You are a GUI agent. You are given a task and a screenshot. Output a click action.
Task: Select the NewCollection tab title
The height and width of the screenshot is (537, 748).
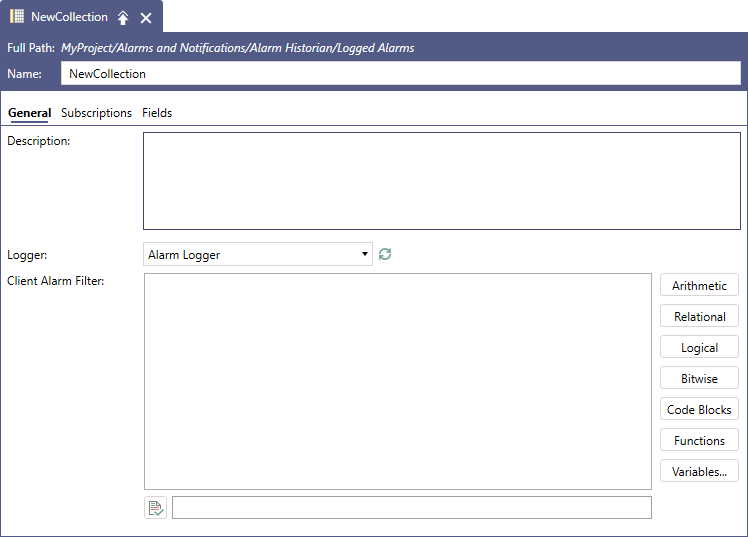coord(69,17)
